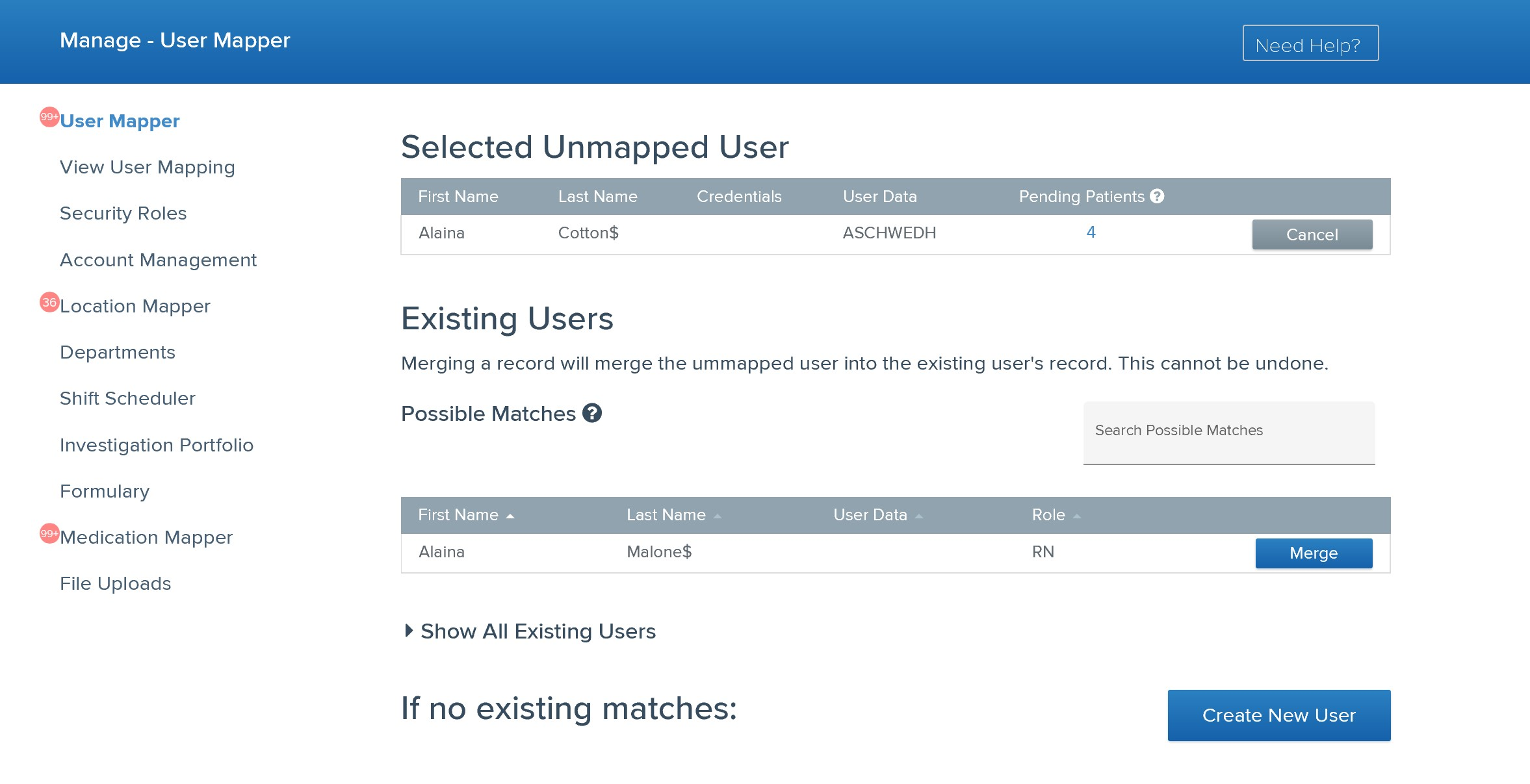Cancel the selected unmapped user
This screenshot has height=784, width=1530.
[x=1312, y=234]
